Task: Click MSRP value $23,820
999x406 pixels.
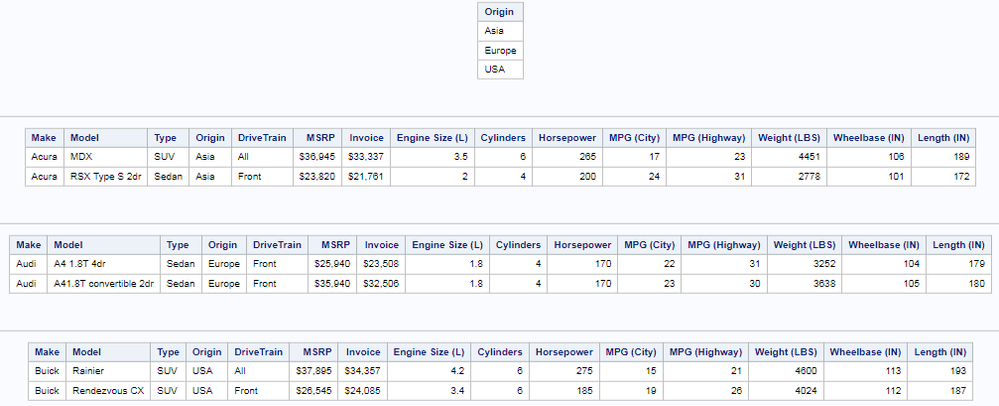Action: pos(318,177)
